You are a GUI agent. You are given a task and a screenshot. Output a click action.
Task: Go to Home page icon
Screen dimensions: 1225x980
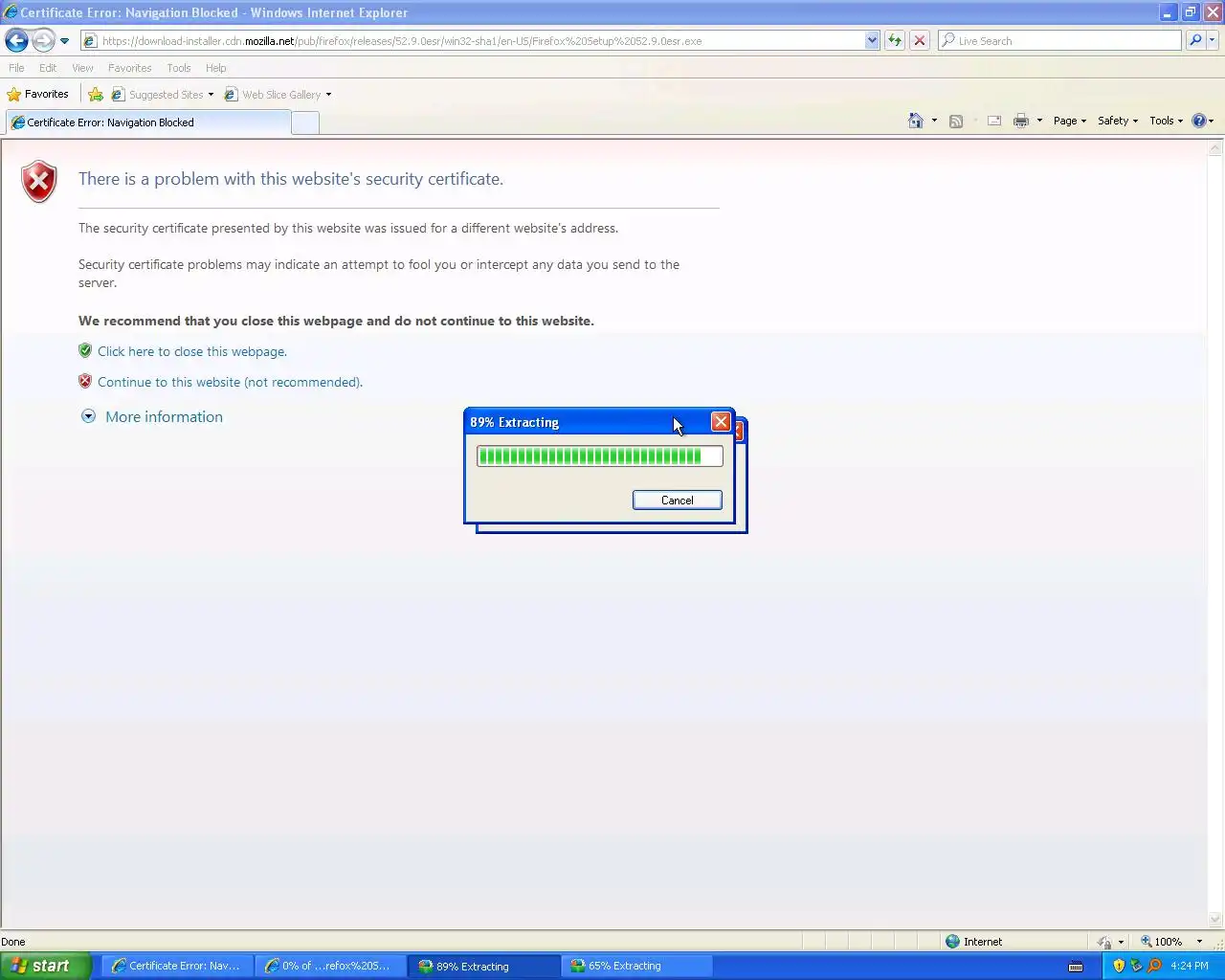coord(916,121)
